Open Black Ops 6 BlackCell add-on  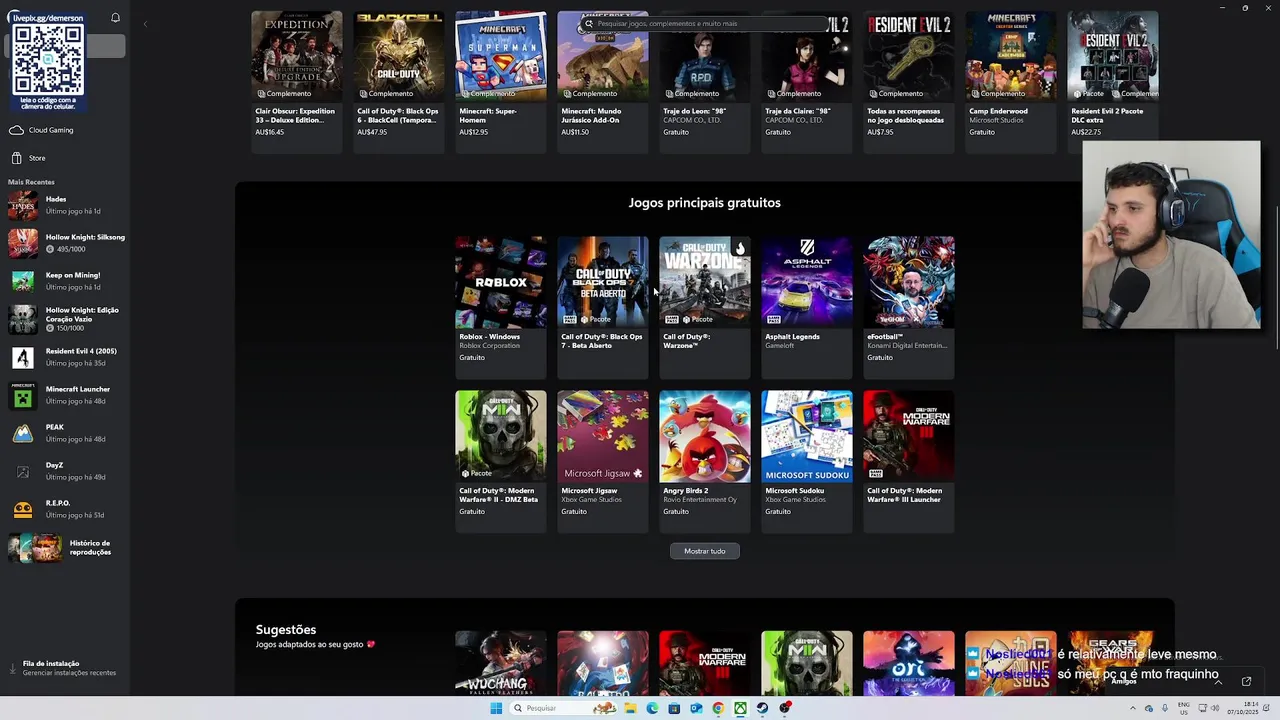(399, 81)
